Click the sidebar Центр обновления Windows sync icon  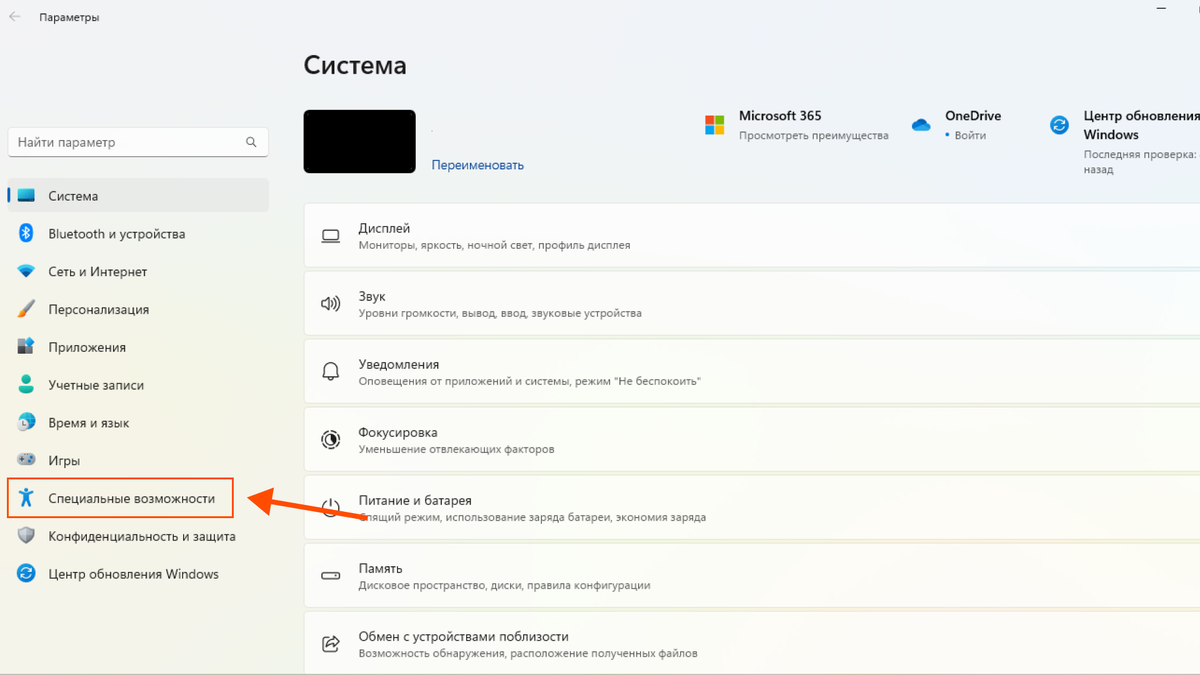pos(27,574)
